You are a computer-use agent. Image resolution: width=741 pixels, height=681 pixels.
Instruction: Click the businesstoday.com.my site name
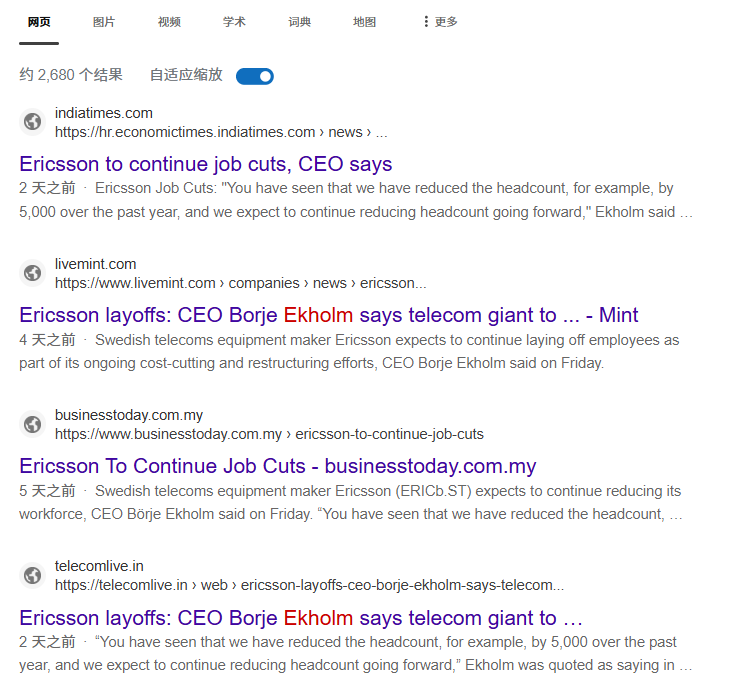tap(129, 415)
